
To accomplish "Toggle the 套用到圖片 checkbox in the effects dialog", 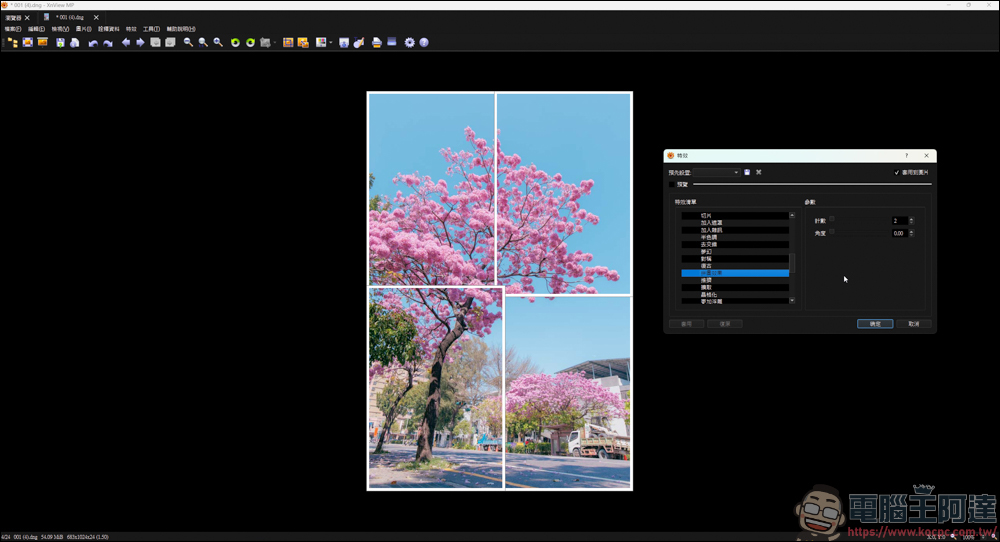I will (897, 173).
